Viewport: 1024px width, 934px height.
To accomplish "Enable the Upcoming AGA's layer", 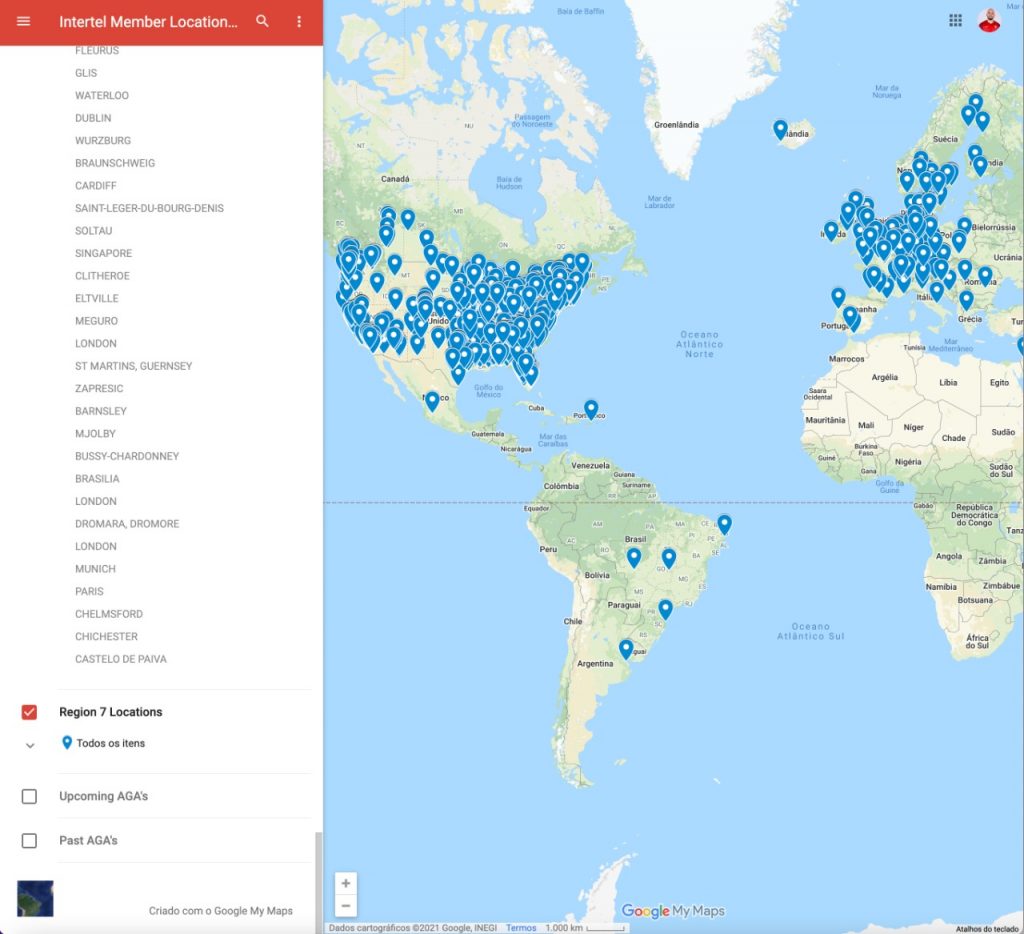I will [x=29, y=796].
